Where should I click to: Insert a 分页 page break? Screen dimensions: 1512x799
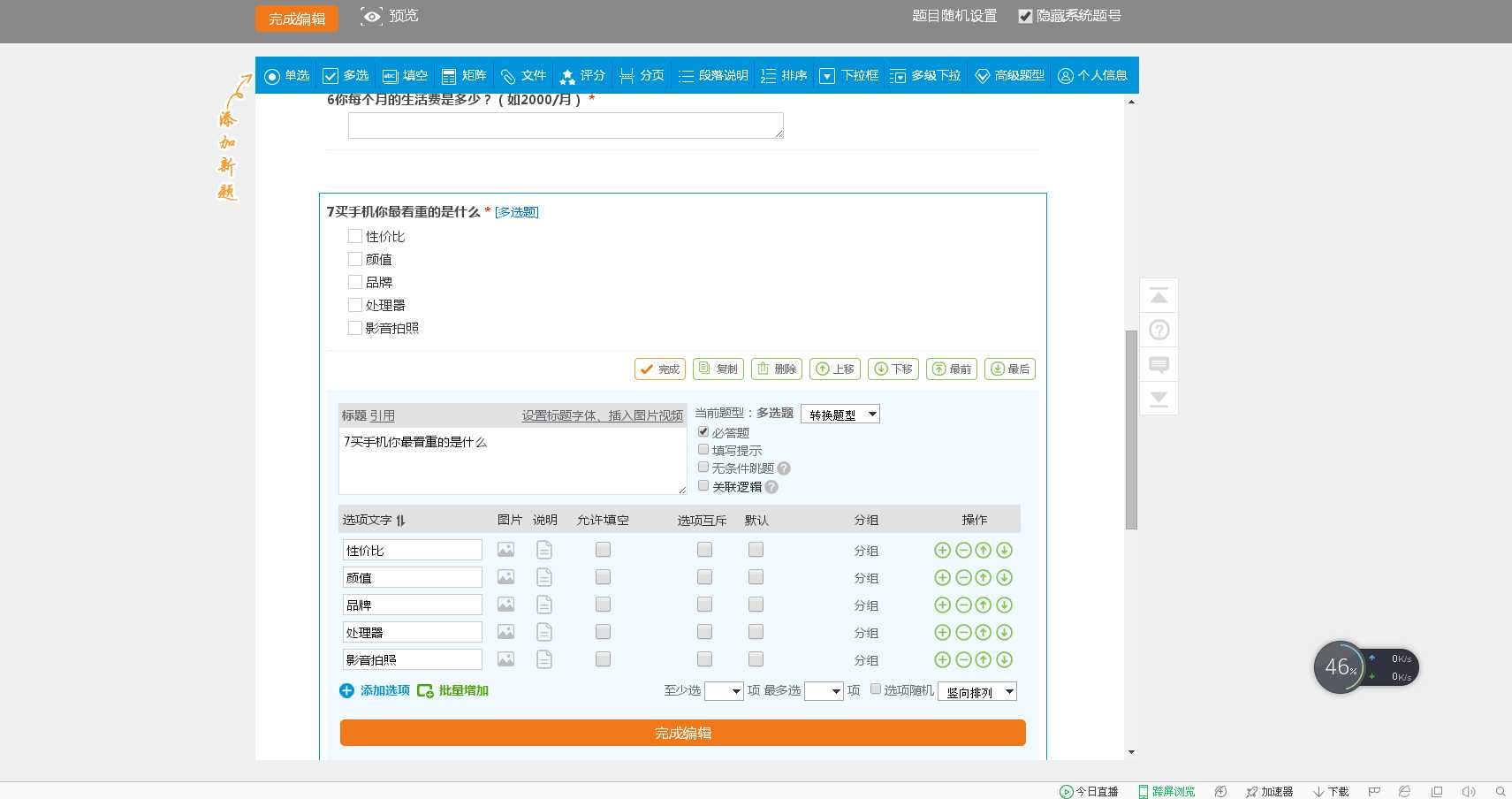click(x=642, y=76)
